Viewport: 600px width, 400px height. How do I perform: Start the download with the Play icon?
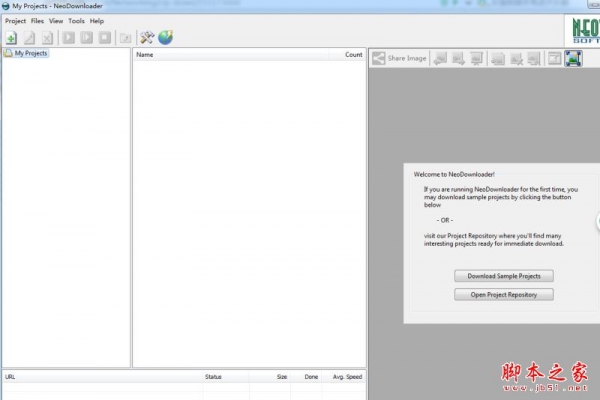(68, 38)
